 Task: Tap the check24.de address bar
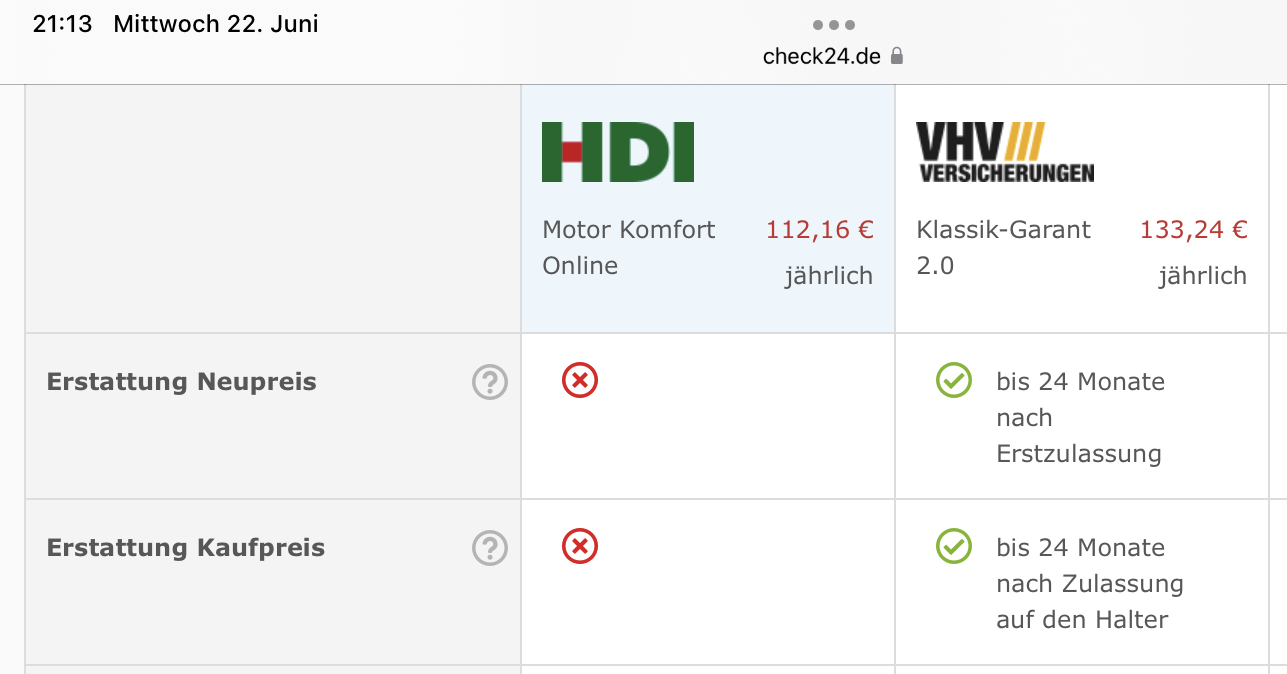(822, 56)
